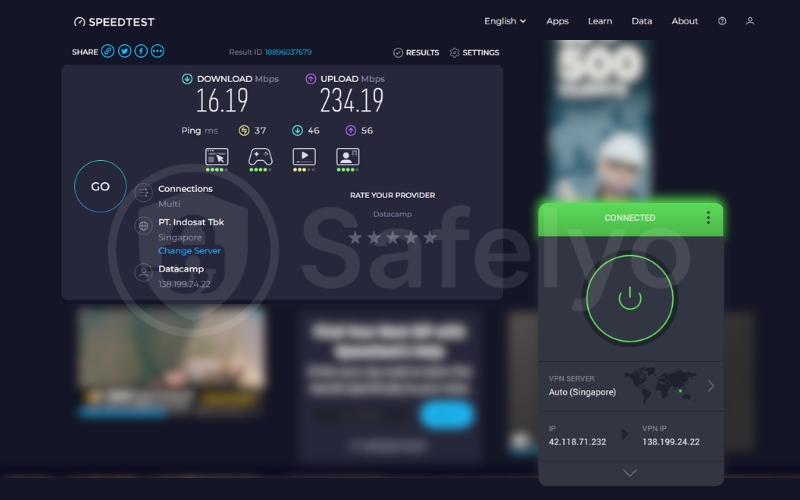This screenshot has width=800, height=500.
Task: Click the CONNECTED status bar
Action: coord(631,218)
